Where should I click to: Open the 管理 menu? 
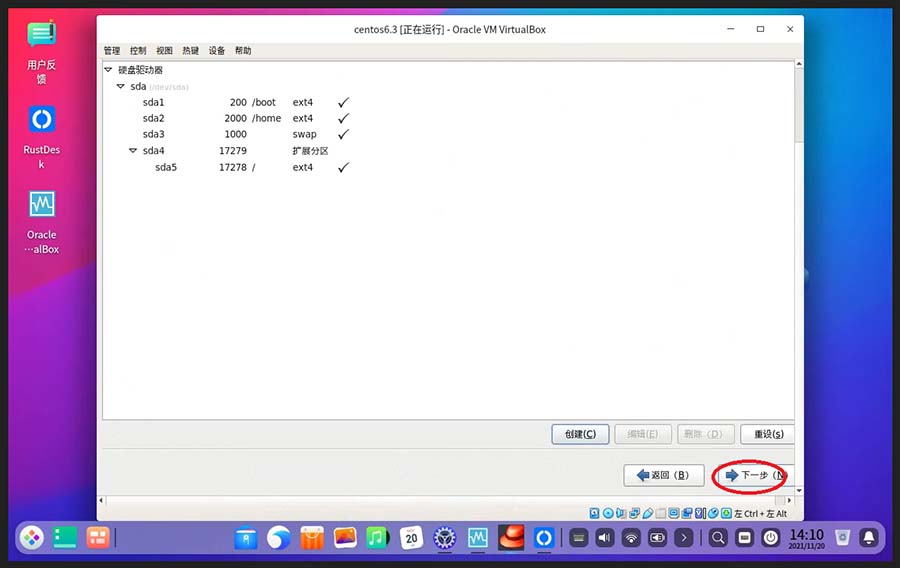coord(112,50)
